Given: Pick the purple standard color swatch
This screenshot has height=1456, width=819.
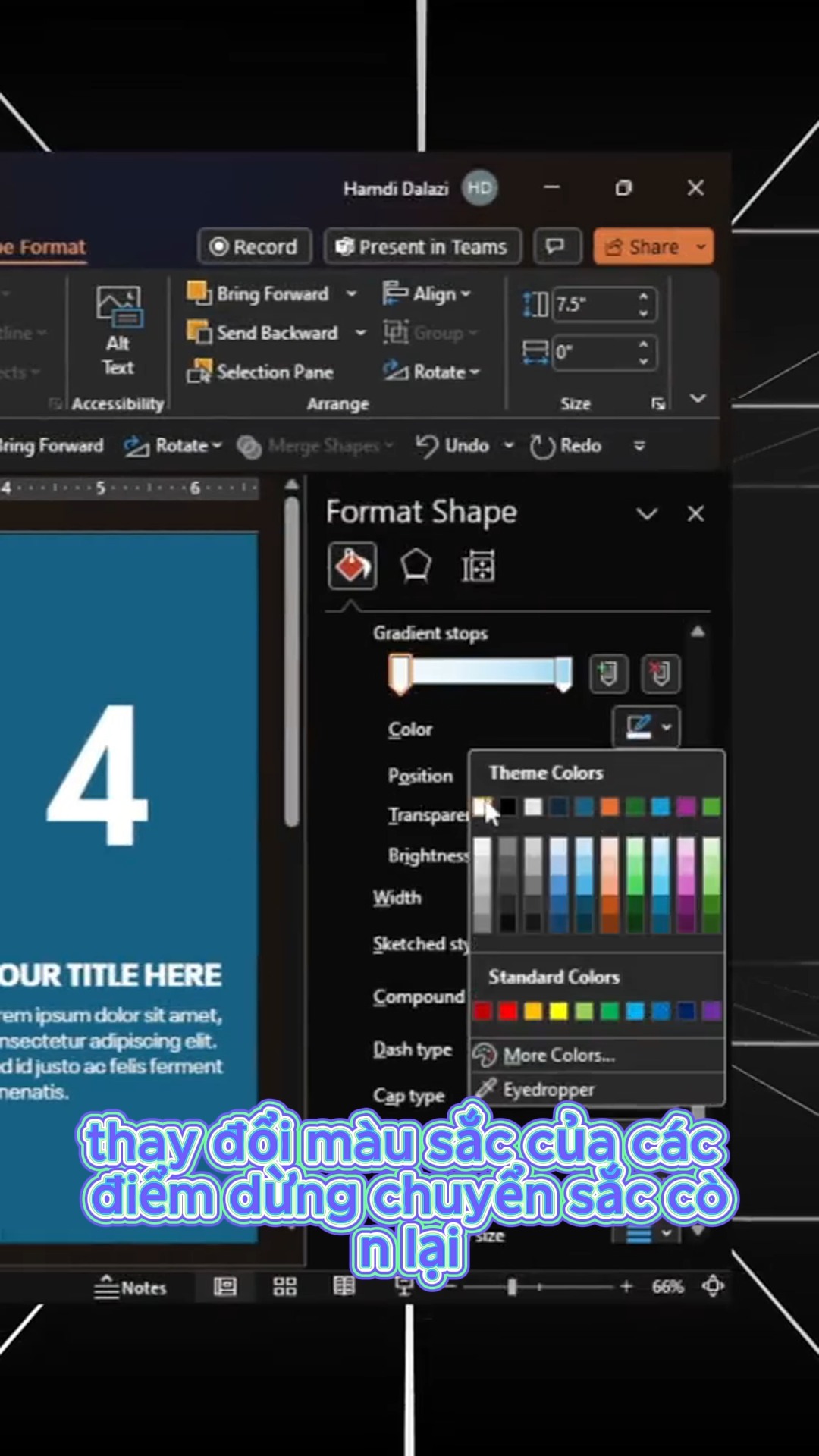Looking at the screenshot, I should pyautogui.click(x=711, y=1011).
